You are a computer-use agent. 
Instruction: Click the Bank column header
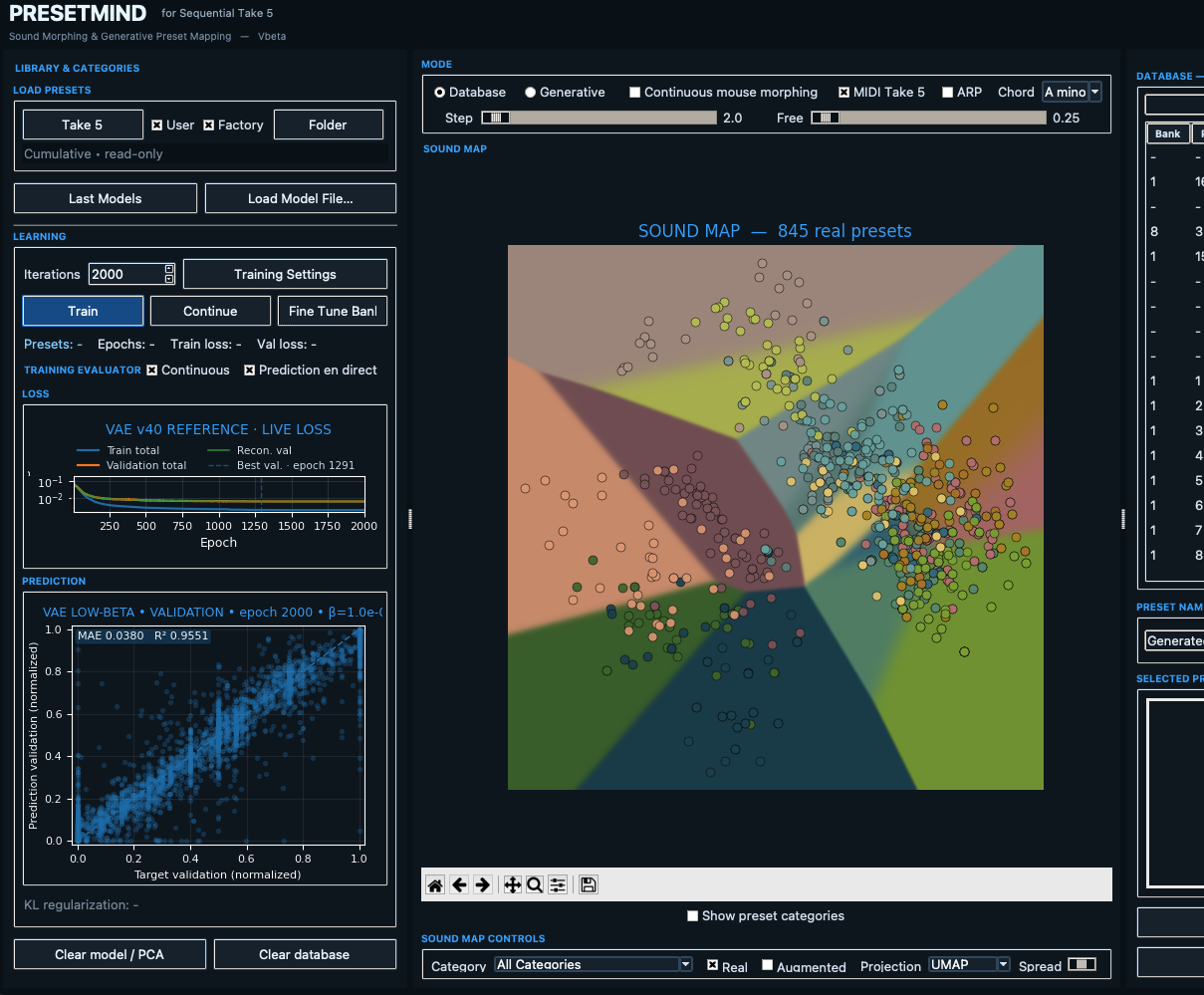(x=1167, y=133)
